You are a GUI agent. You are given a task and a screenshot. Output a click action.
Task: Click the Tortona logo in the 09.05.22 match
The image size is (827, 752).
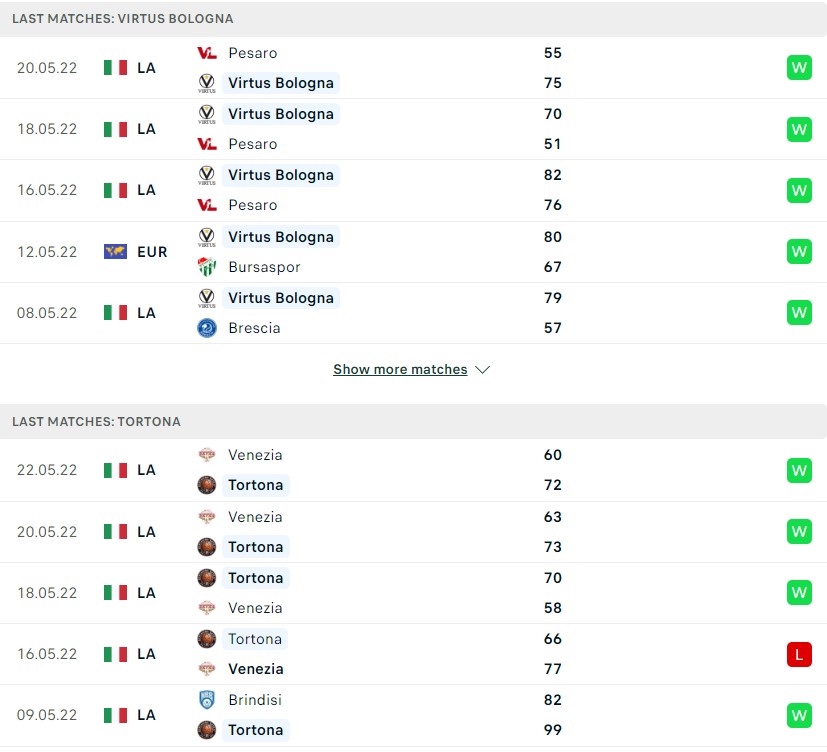pyautogui.click(x=207, y=730)
